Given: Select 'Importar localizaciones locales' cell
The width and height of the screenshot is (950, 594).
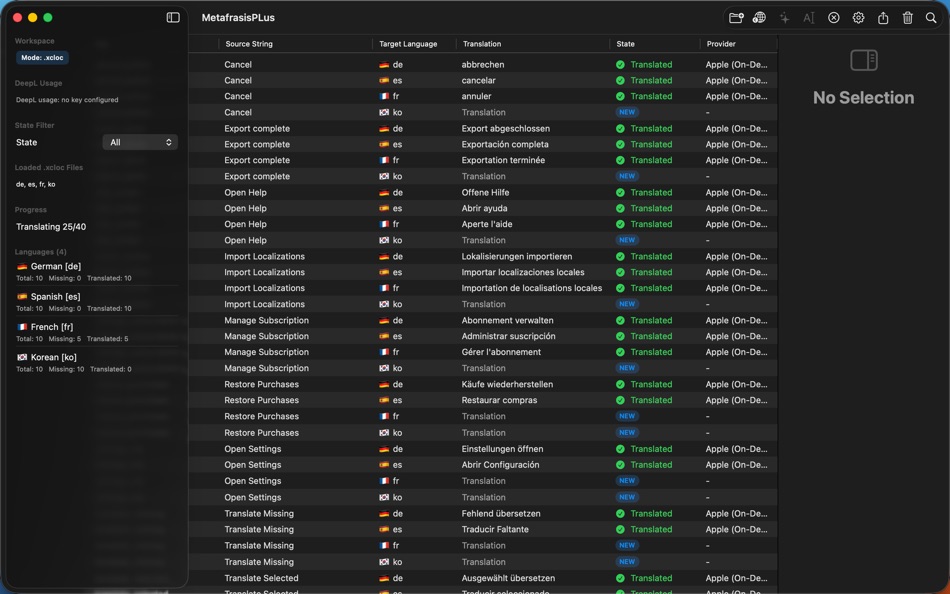Looking at the screenshot, I should point(523,272).
